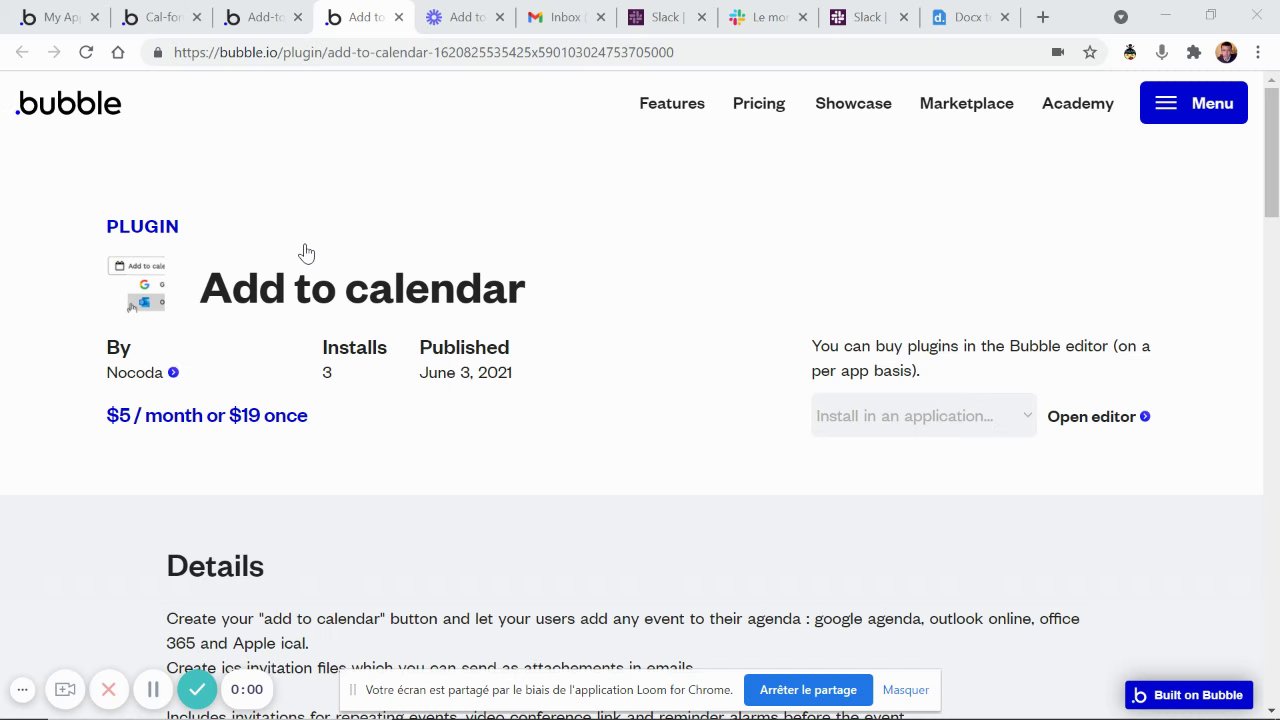Click the Open editor link
The height and width of the screenshot is (720, 1280).
1098,416
